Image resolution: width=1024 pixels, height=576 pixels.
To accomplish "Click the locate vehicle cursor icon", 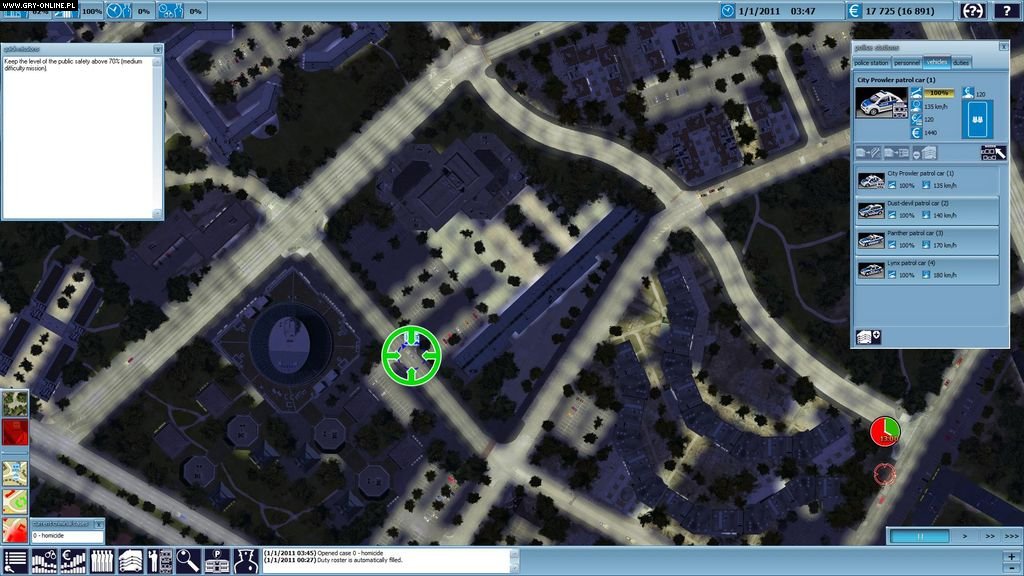I will click(993, 153).
